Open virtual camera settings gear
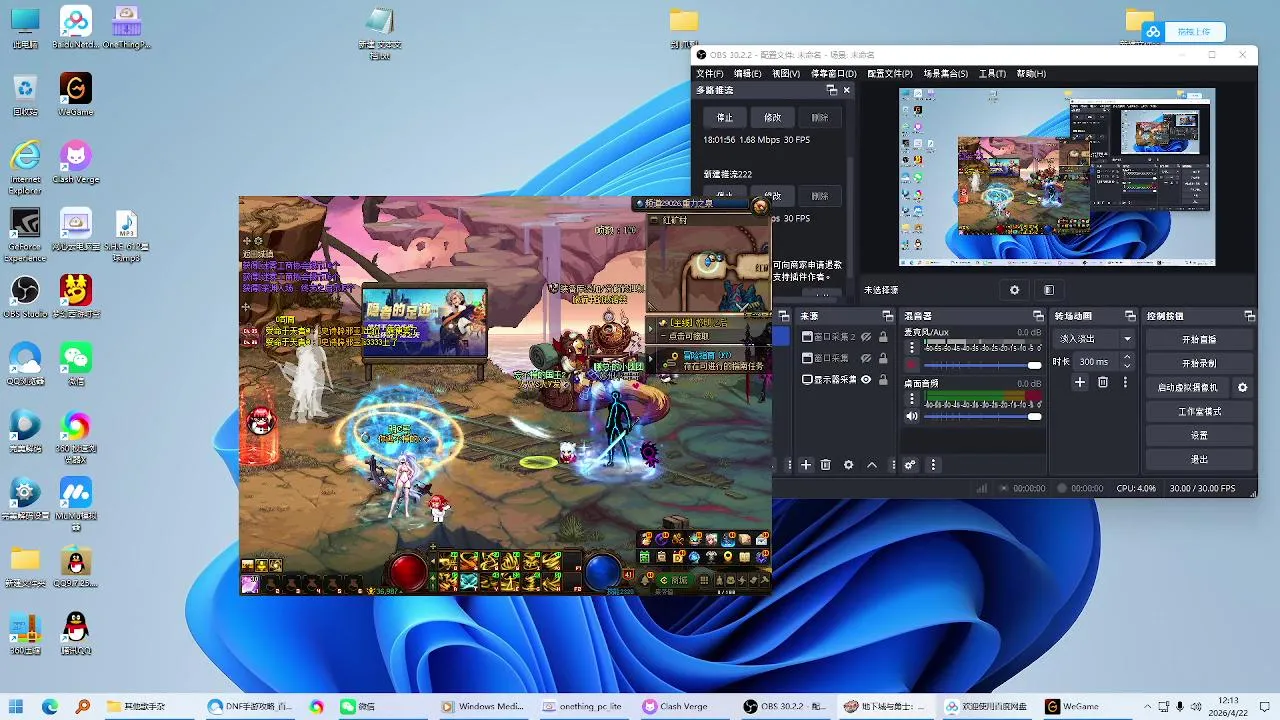The image size is (1280, 720). coord(1243,387)
